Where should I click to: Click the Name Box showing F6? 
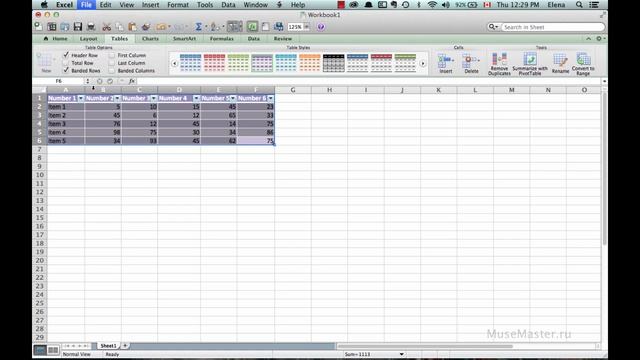click(x=58, y=81)
